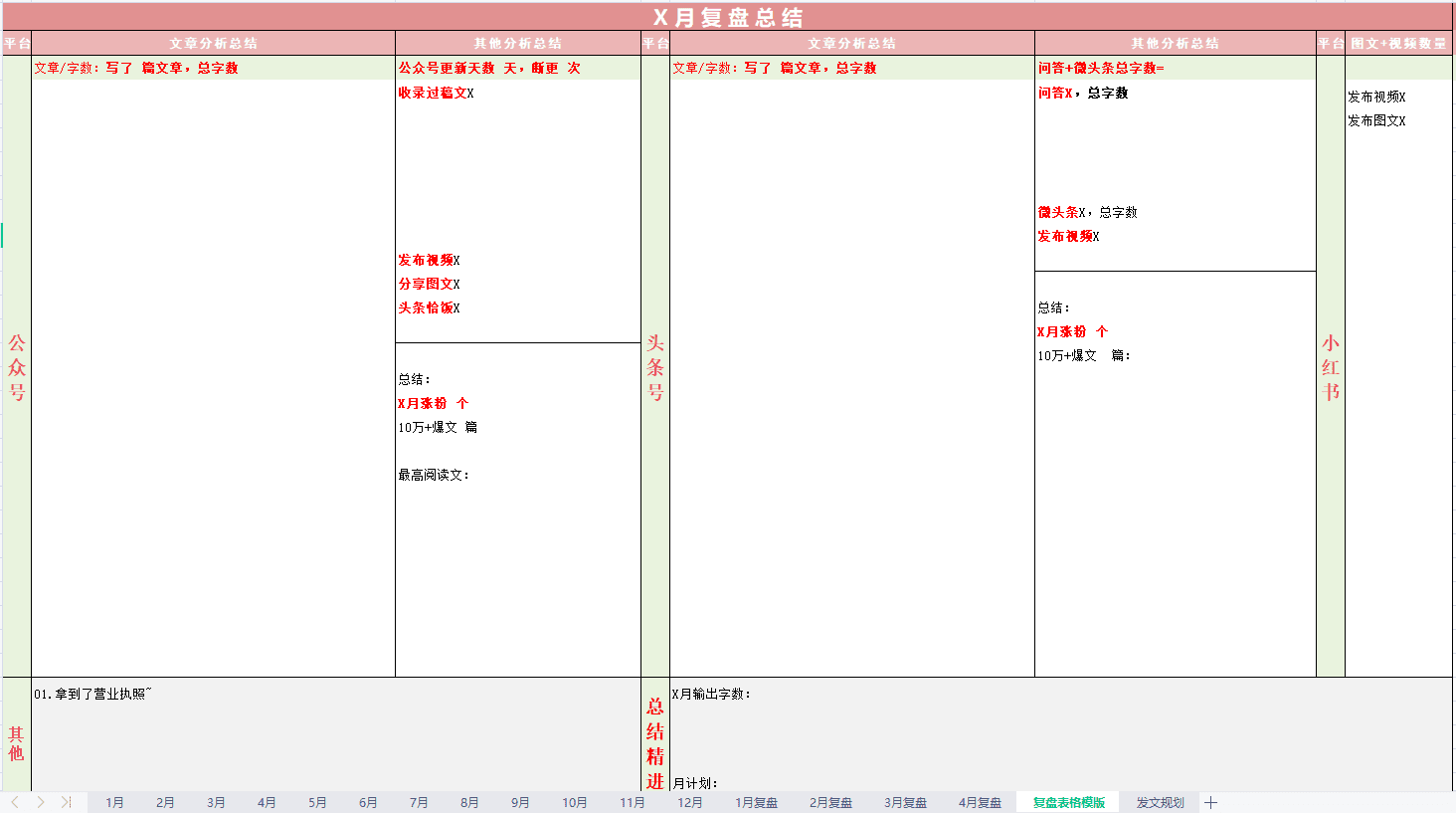The image size is (1456, 813).
Task: Open the 3月 sheet tab
Action: (x=216, y=802)
